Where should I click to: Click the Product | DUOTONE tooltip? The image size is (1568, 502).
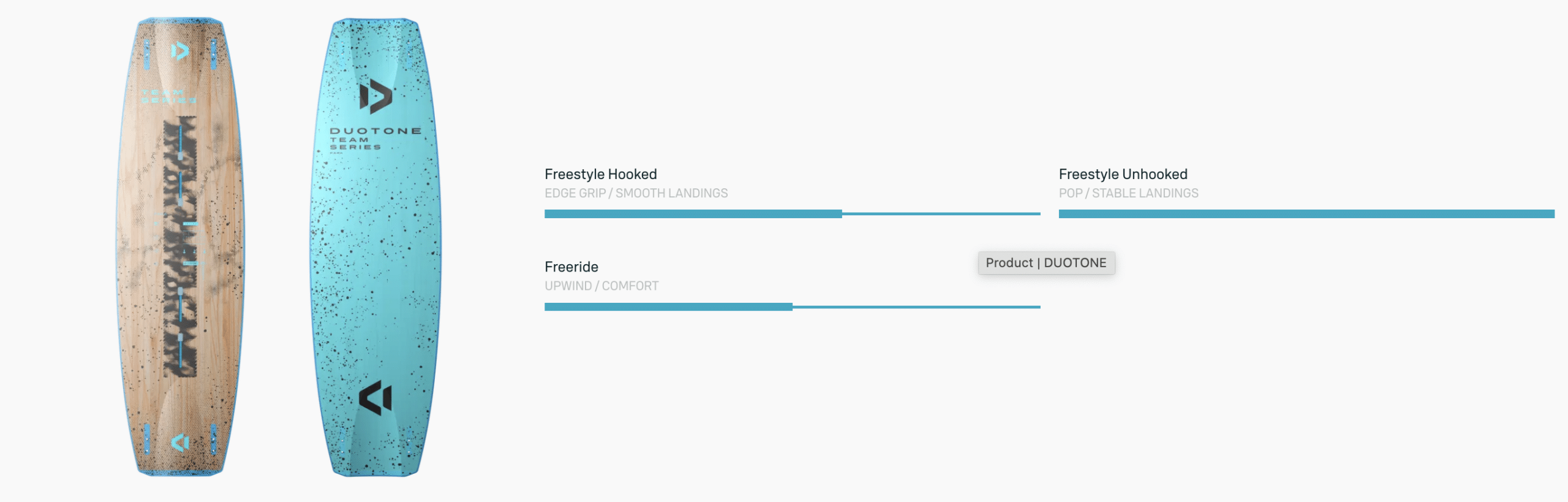1046,263
